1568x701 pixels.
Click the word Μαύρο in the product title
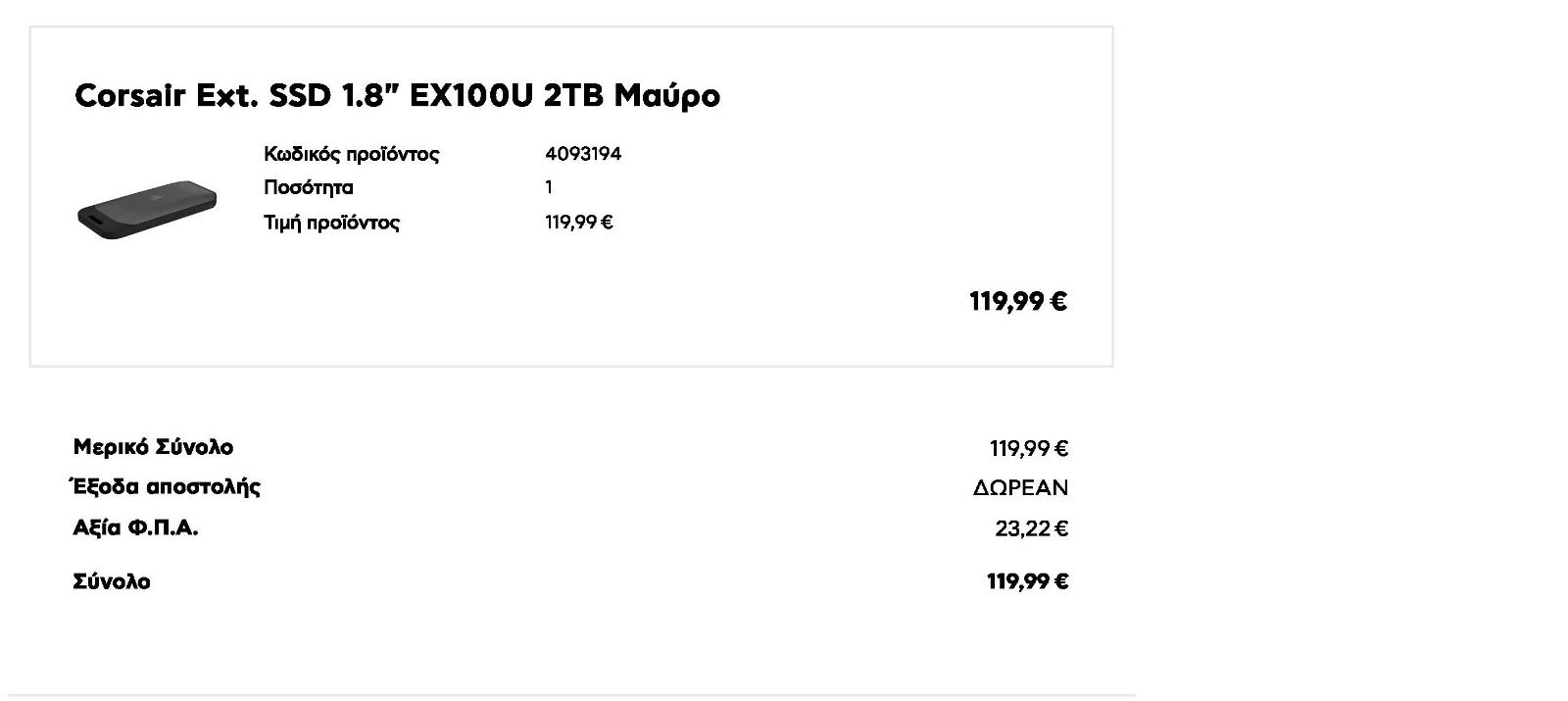[666, 96]
